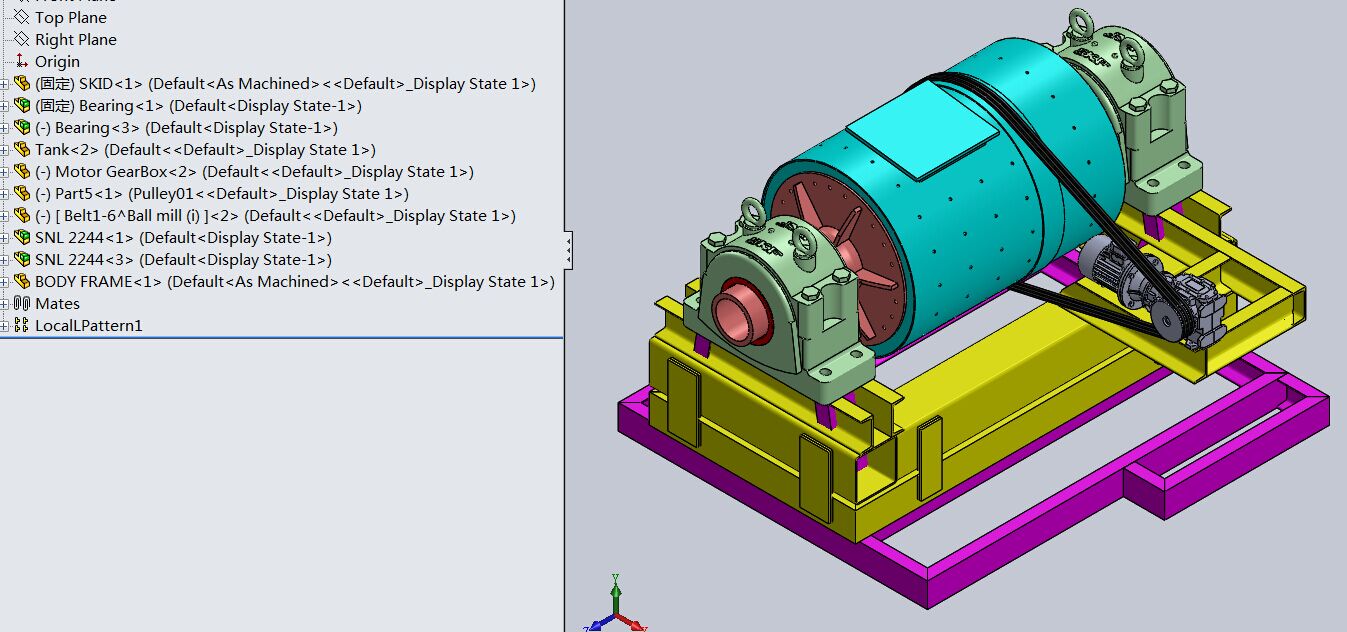Click the Top Plane icon in the tree
This screenshot has height=632, width=1347.
pyautogui.click(x=21, y=17)
